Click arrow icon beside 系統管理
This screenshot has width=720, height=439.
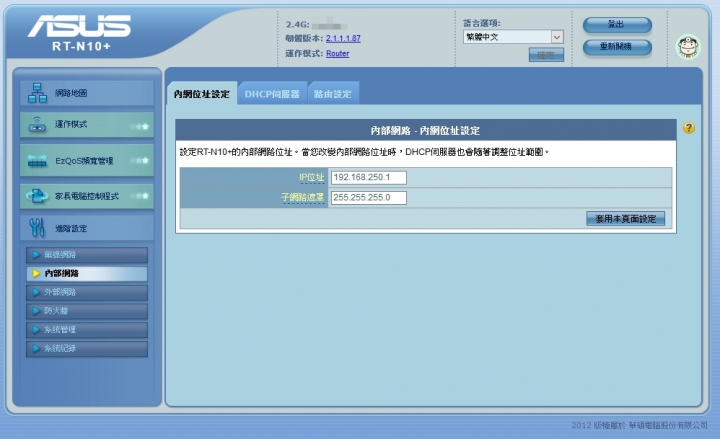point(36,330)
